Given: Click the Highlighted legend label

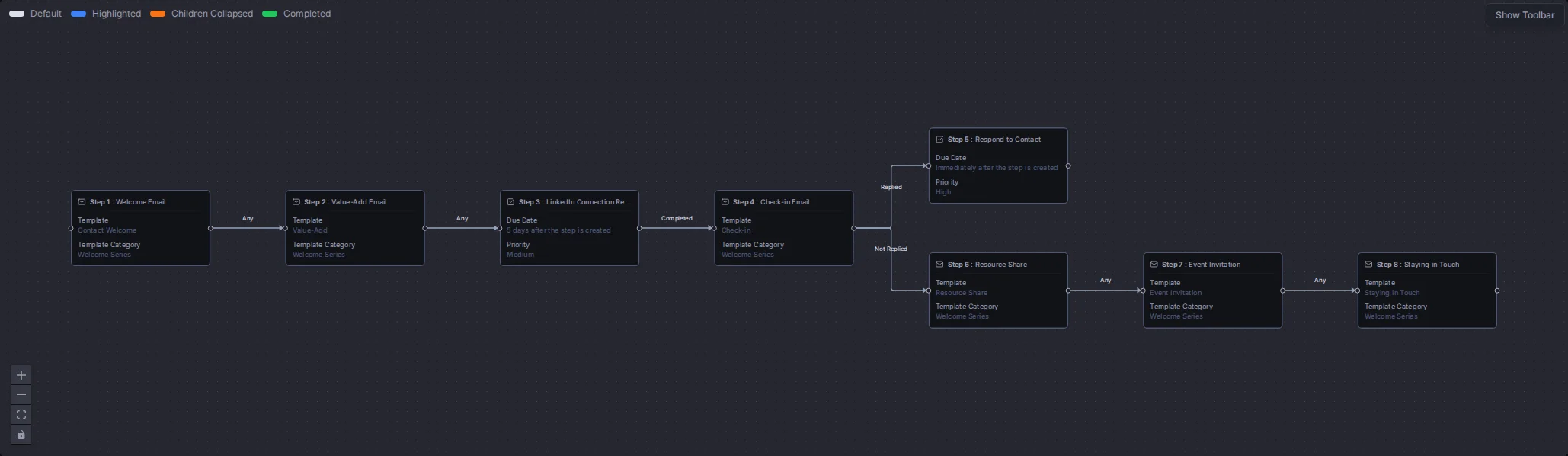Looking at the screenshot, I should (x=117, y=14).
